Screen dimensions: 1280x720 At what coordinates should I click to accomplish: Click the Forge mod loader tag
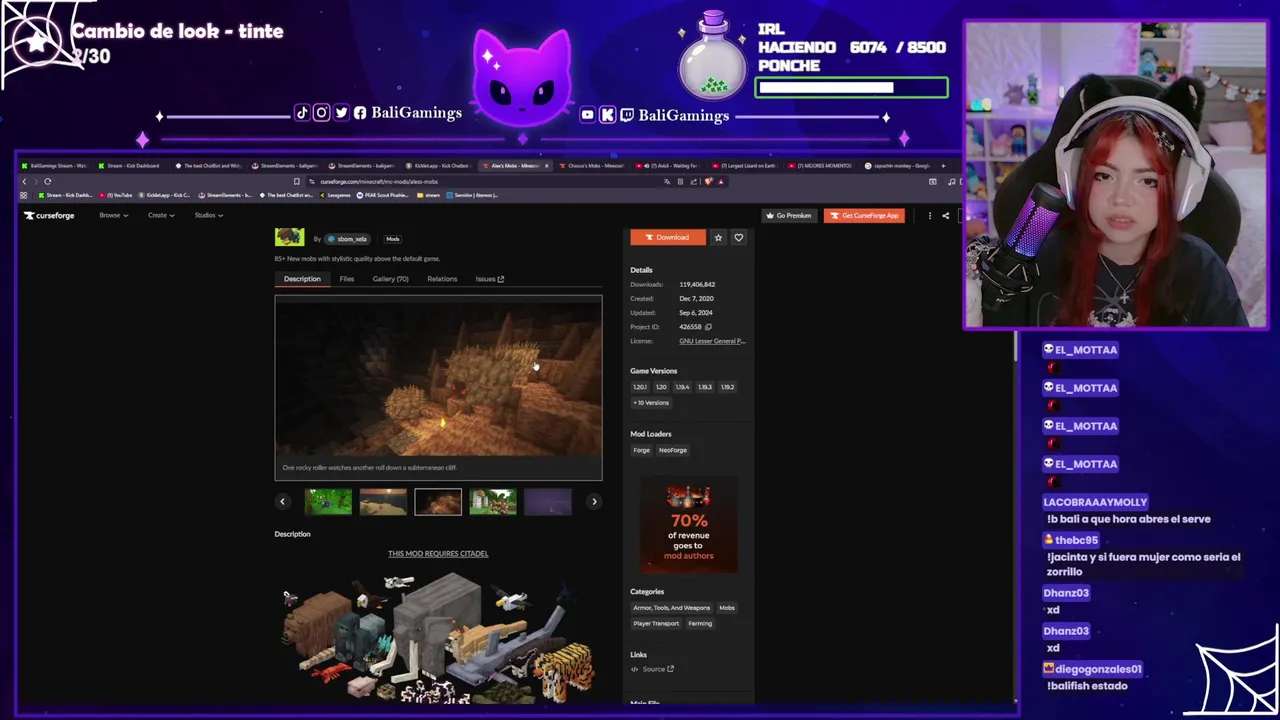(x=641, y=450)
